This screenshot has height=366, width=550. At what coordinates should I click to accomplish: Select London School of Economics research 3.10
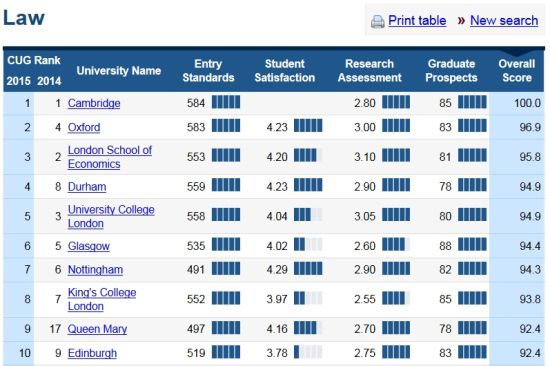(365, 157)
